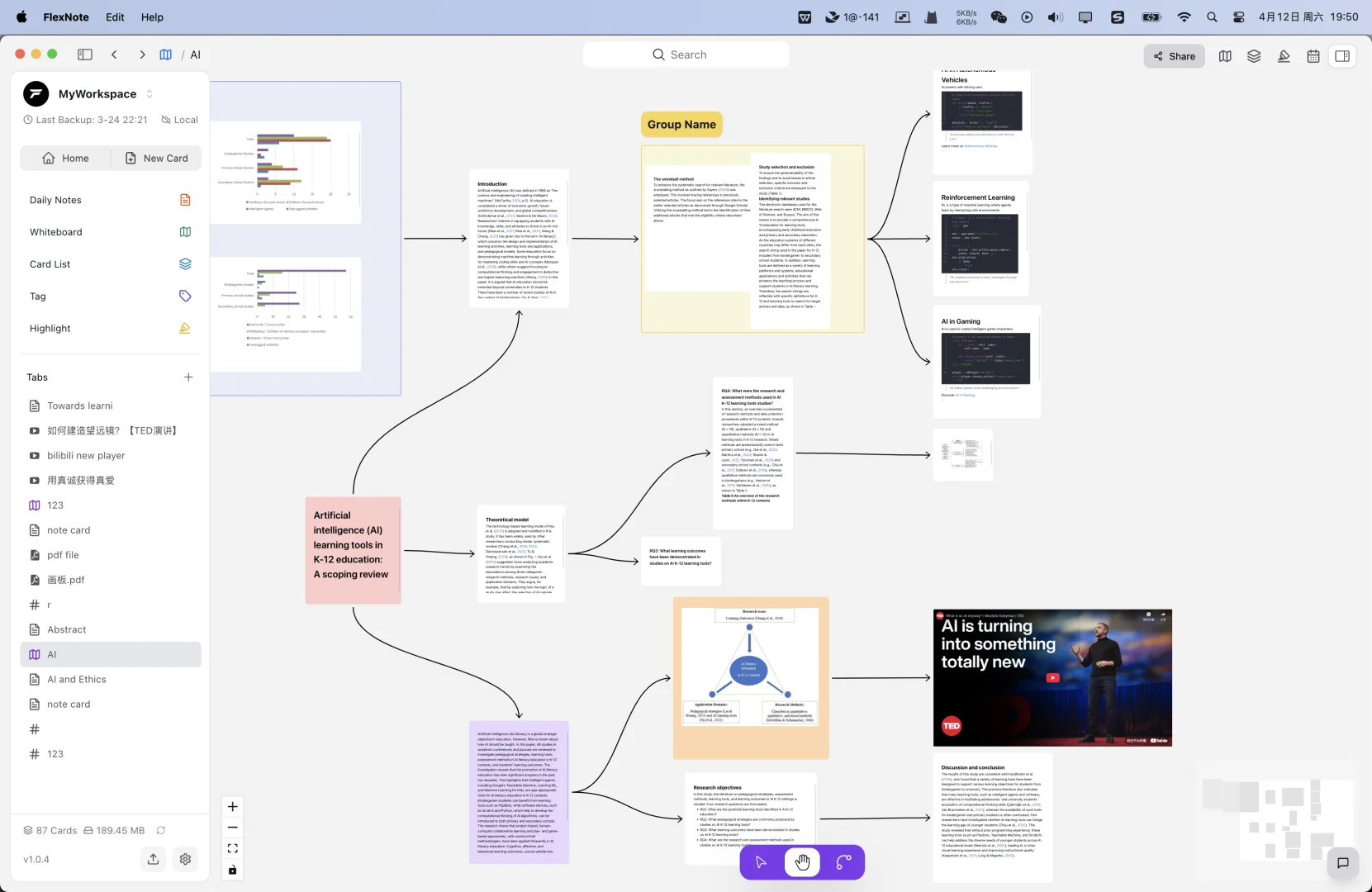The image size is (1372, 892).
Task: Open the 'bilibili new player' tab
Action: [111, 456]
